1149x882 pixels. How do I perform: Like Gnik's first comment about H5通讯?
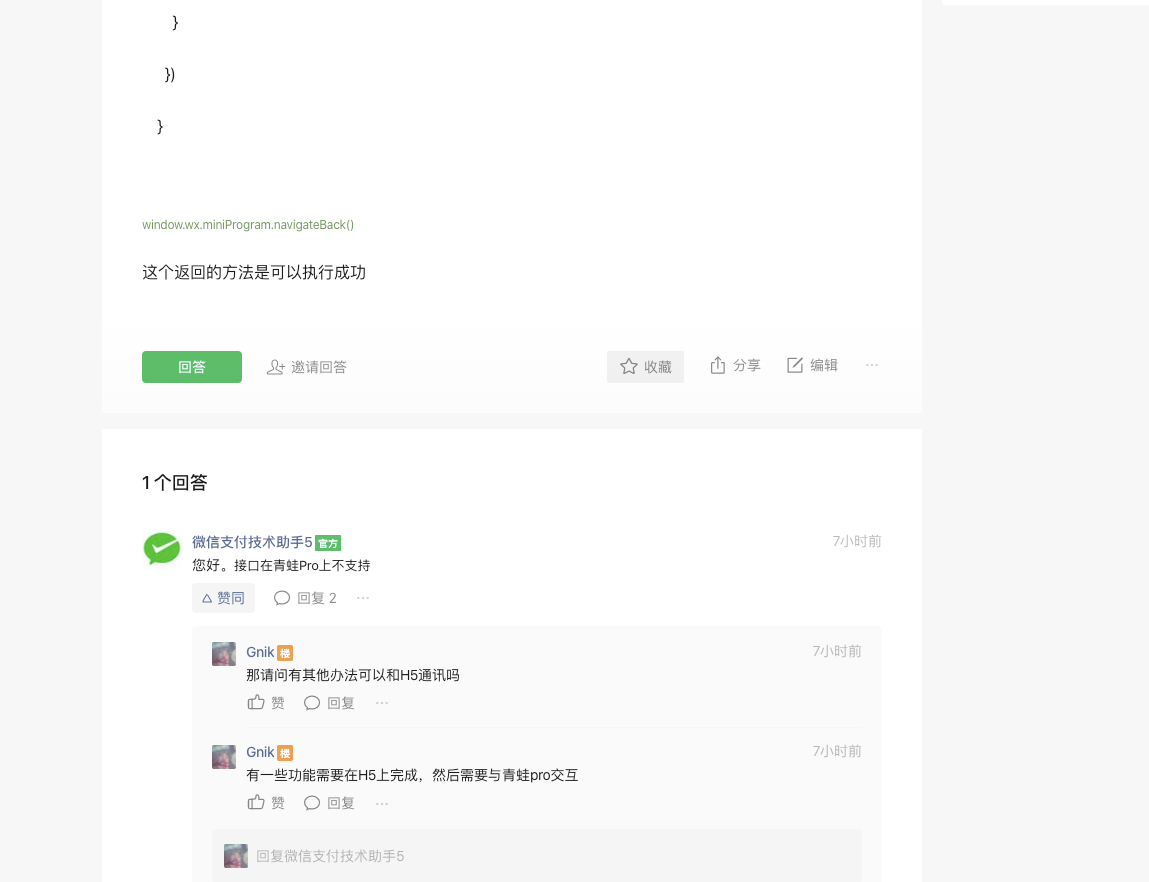click(x=265, y=703)
